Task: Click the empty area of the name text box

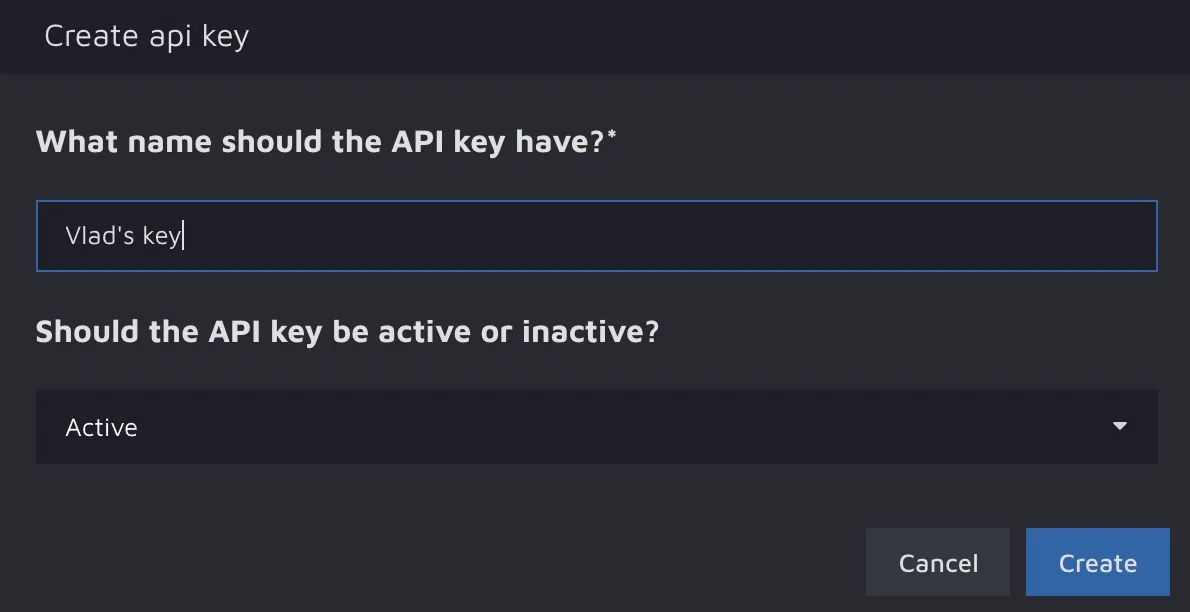Action: pyautogui.click(x=700, y=236)
